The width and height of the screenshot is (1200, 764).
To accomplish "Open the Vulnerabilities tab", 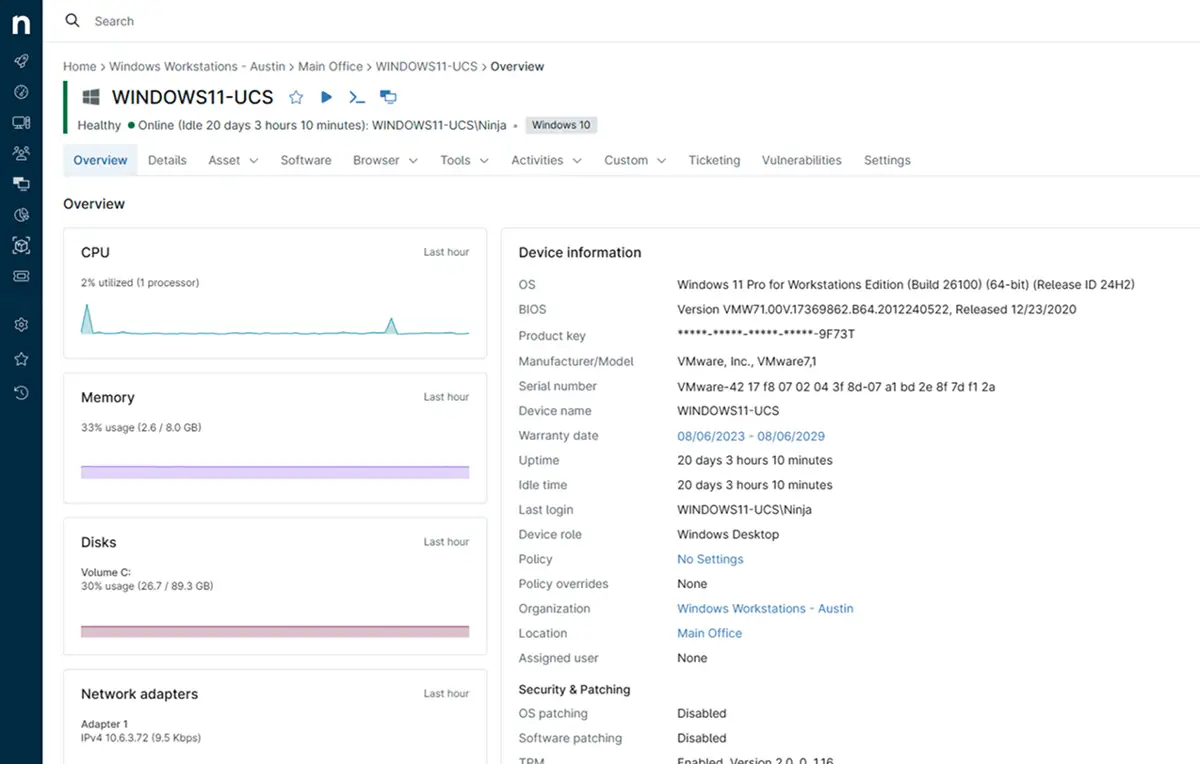I will coord(802,160).
